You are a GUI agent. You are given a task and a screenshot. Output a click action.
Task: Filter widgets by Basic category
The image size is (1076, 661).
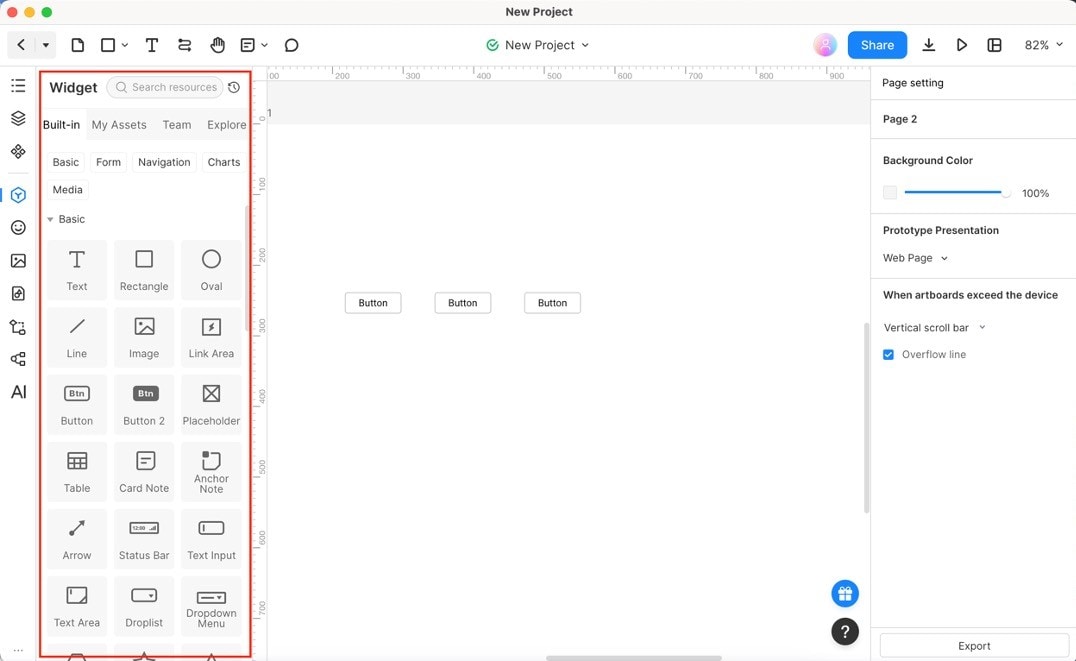(66, 162)
